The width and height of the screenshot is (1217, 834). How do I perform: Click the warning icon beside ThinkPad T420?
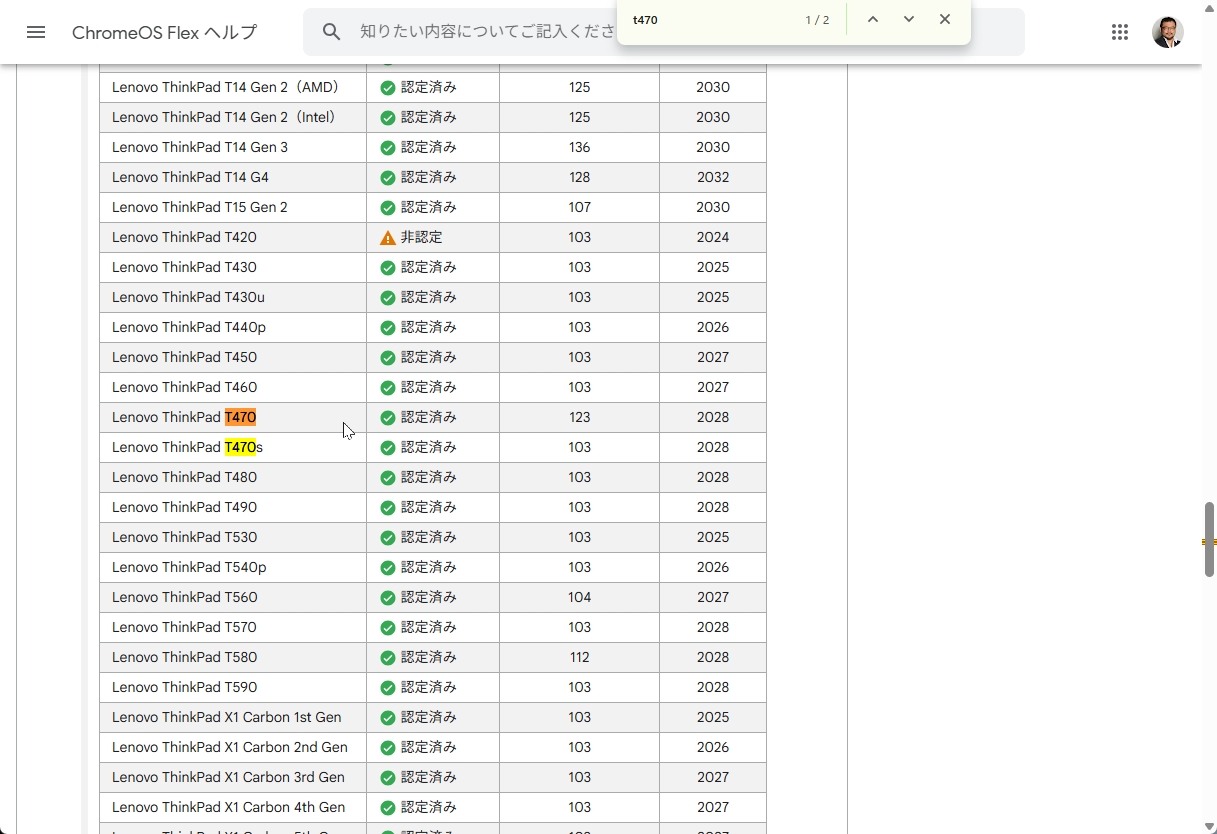388,238
